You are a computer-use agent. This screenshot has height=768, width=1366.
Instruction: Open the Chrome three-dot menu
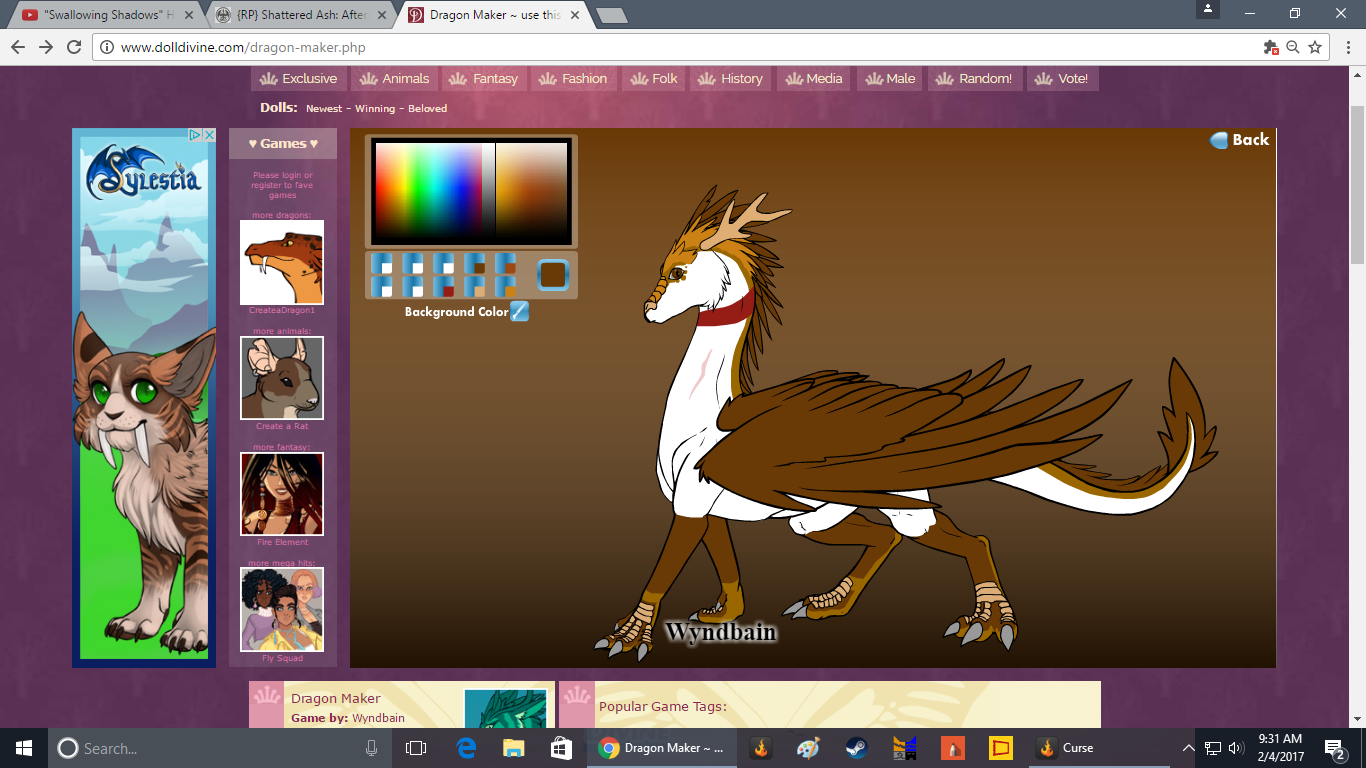1344,47
